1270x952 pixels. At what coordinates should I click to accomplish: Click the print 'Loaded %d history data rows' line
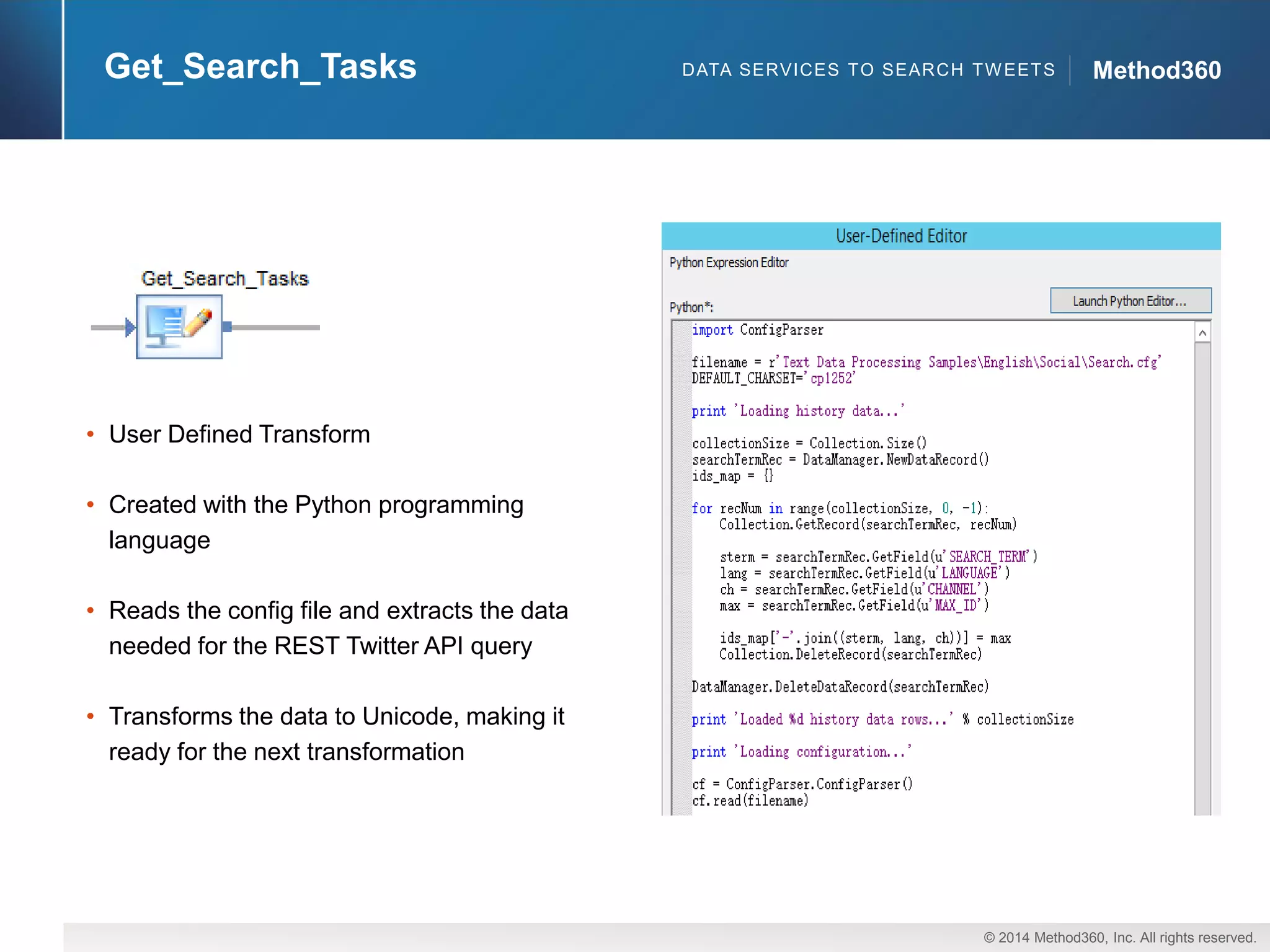[883, 720]
